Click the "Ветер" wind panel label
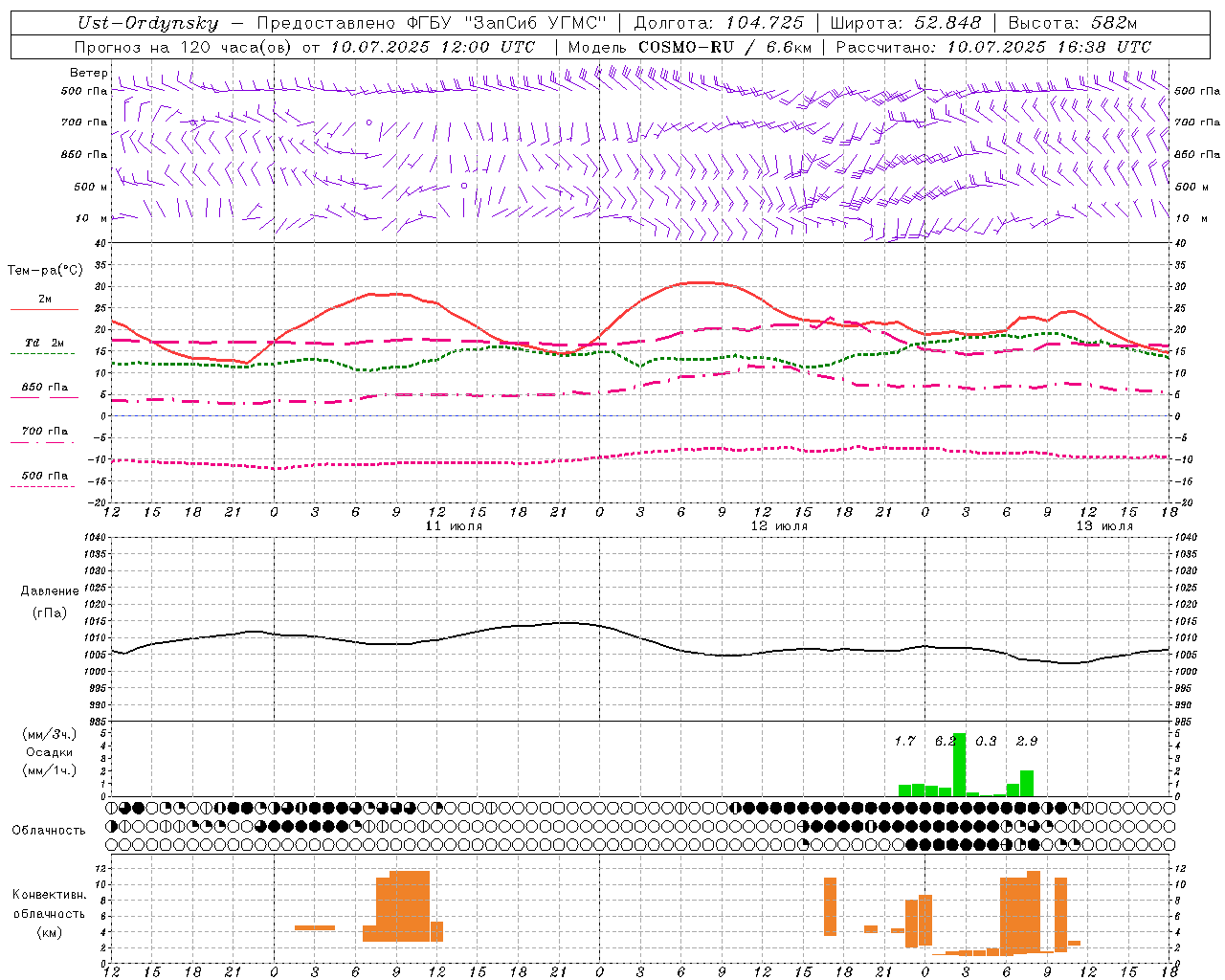This screenshot has width=1225, height=980. 88,73
